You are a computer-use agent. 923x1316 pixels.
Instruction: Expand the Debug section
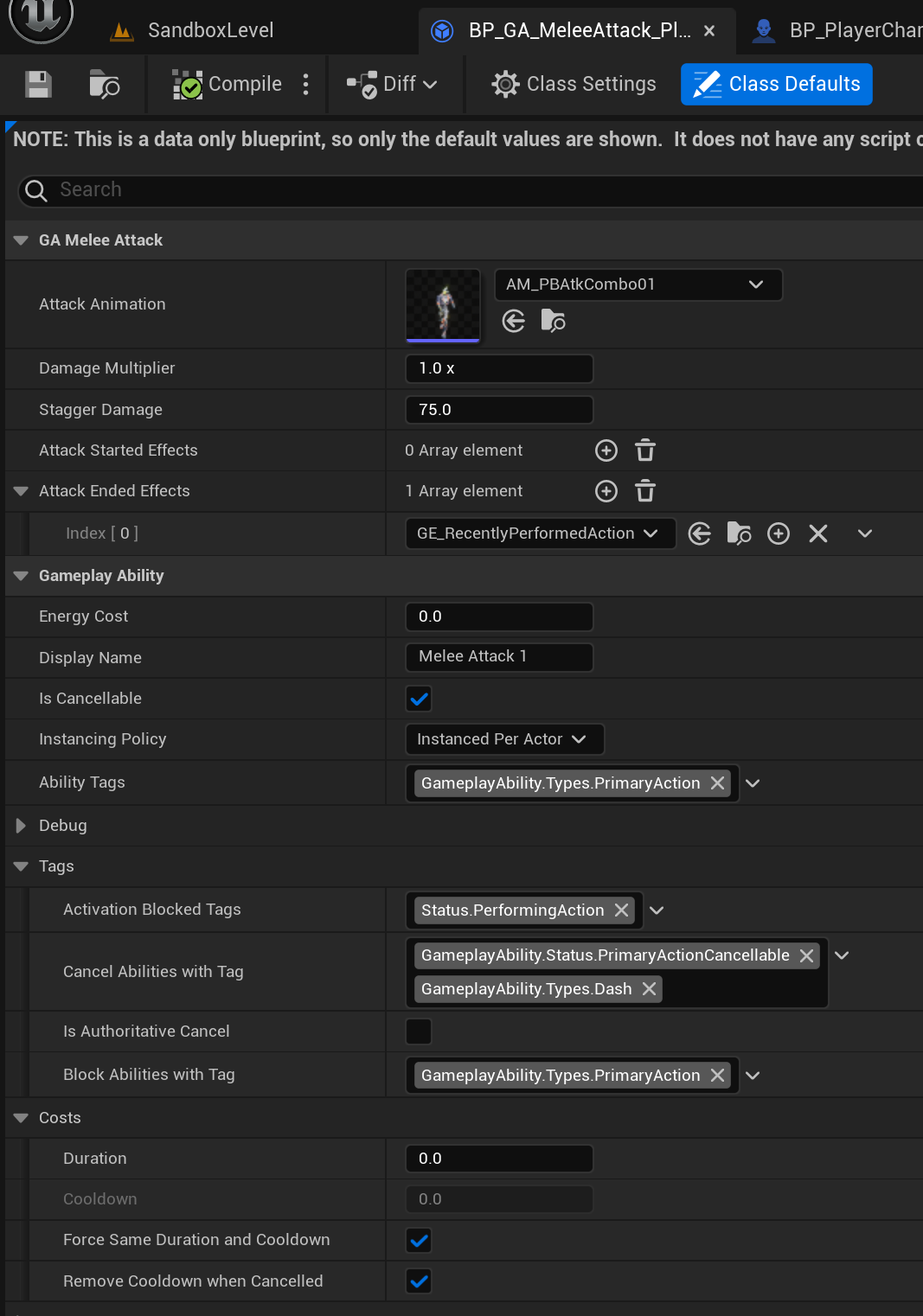point(22,826)
